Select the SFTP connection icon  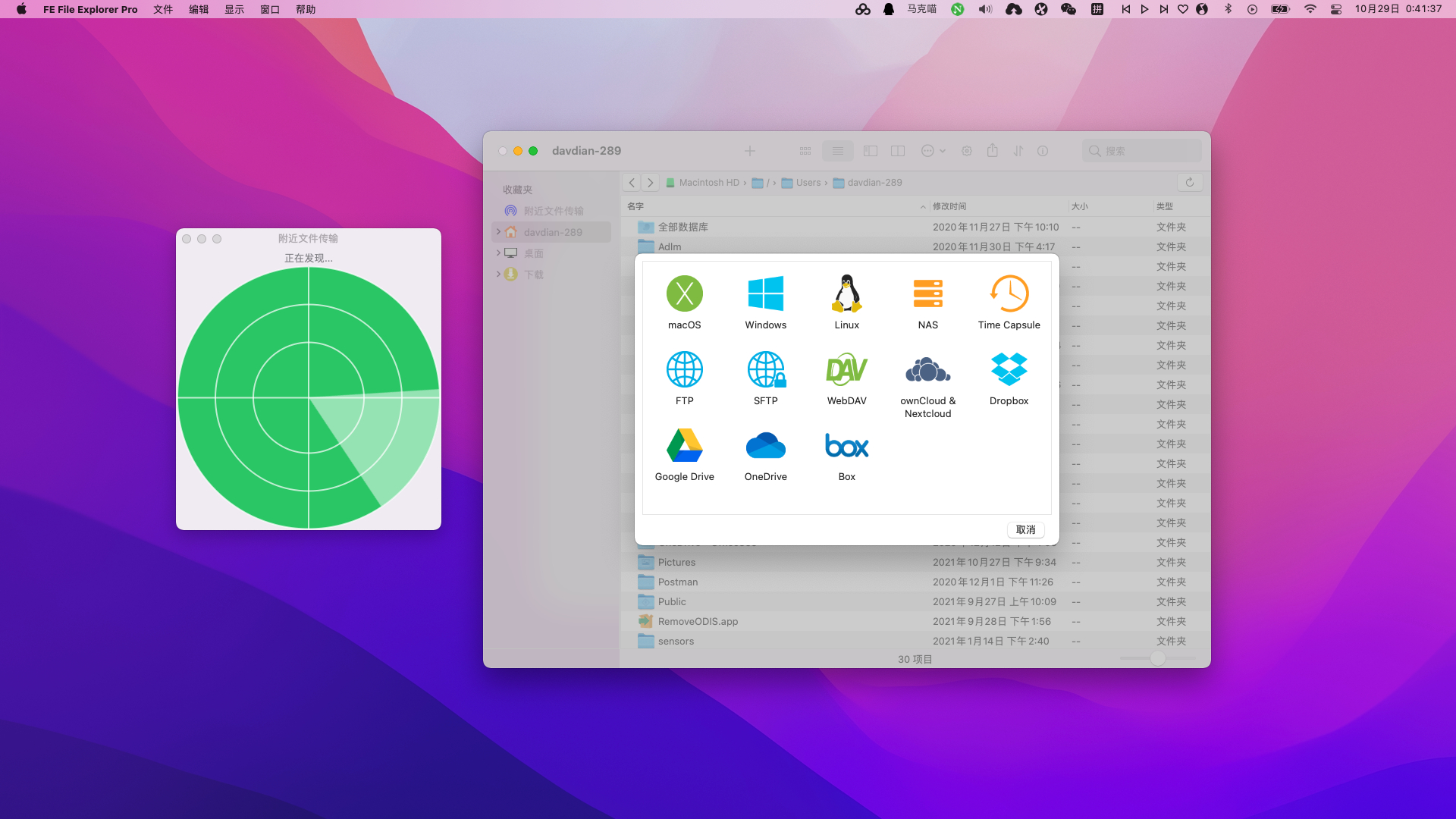pyautogui.click(x=765, y=370)
